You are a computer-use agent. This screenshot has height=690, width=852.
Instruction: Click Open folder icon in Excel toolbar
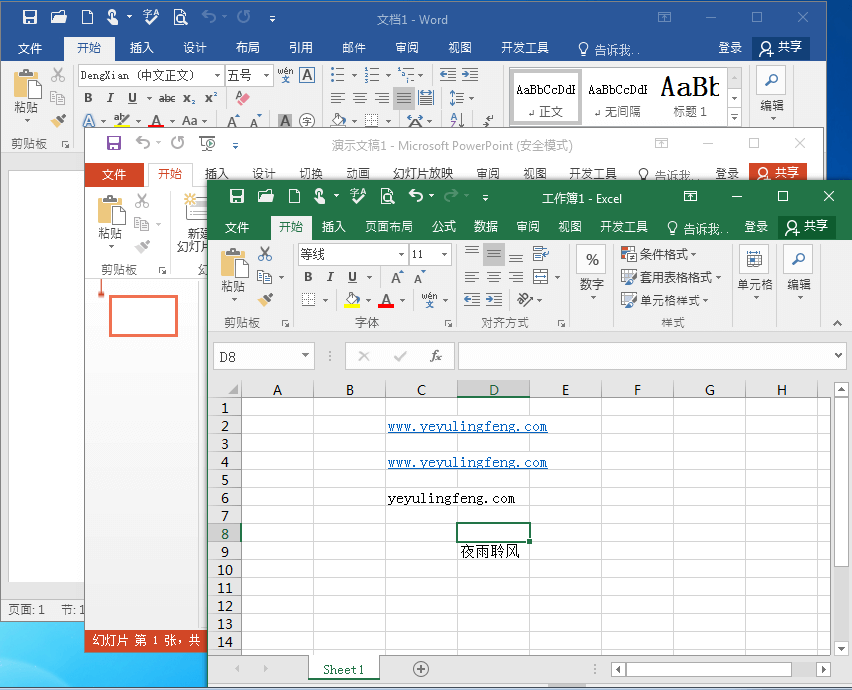point(266,196)
